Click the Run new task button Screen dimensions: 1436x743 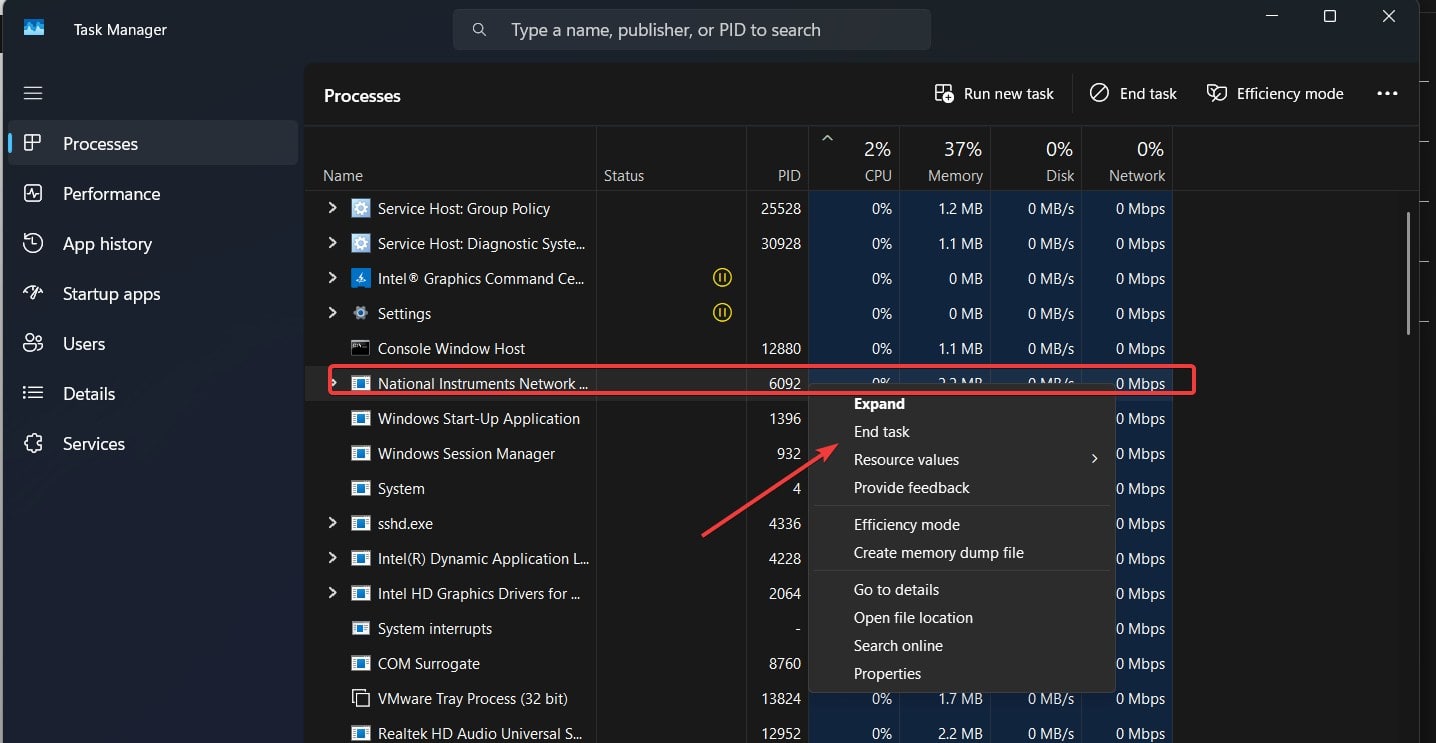tap(994, 94)
